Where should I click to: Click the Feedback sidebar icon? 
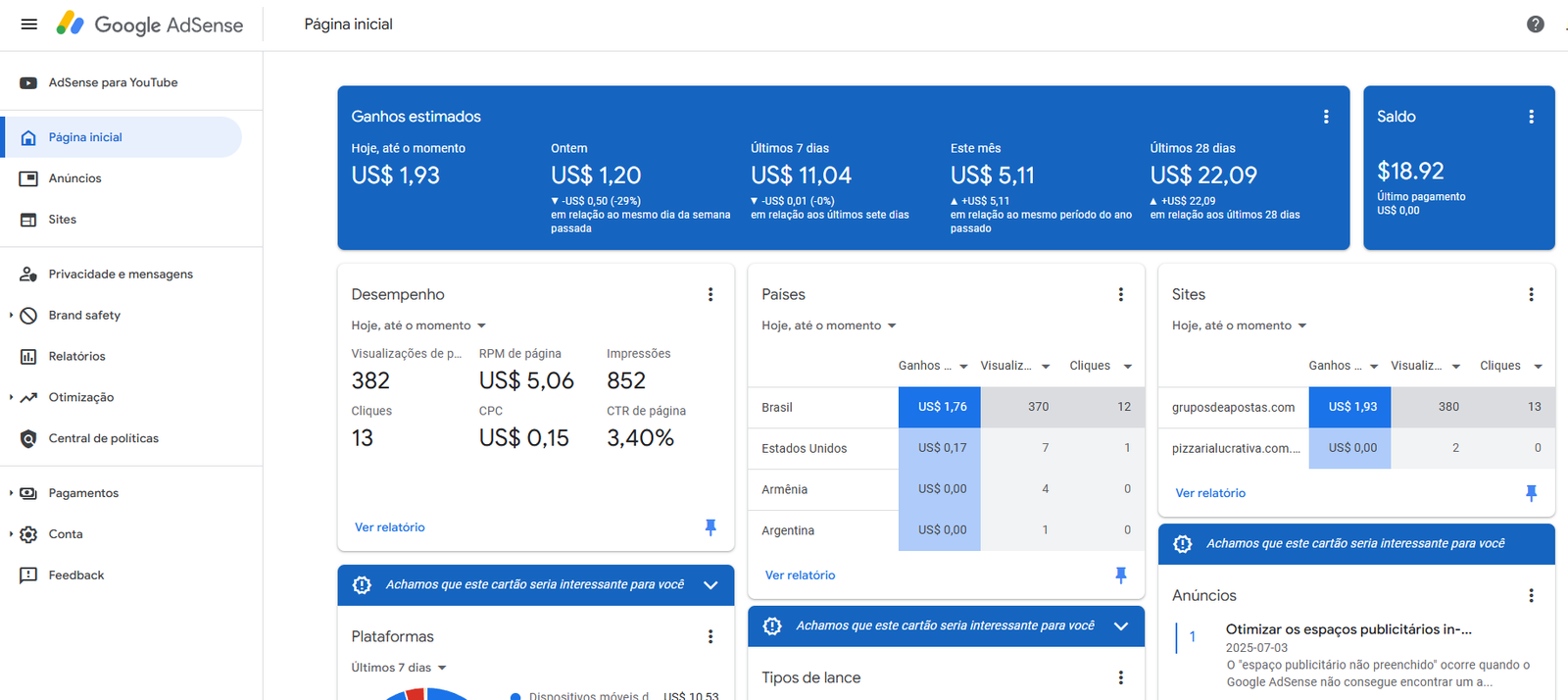(x=28, y=576)
